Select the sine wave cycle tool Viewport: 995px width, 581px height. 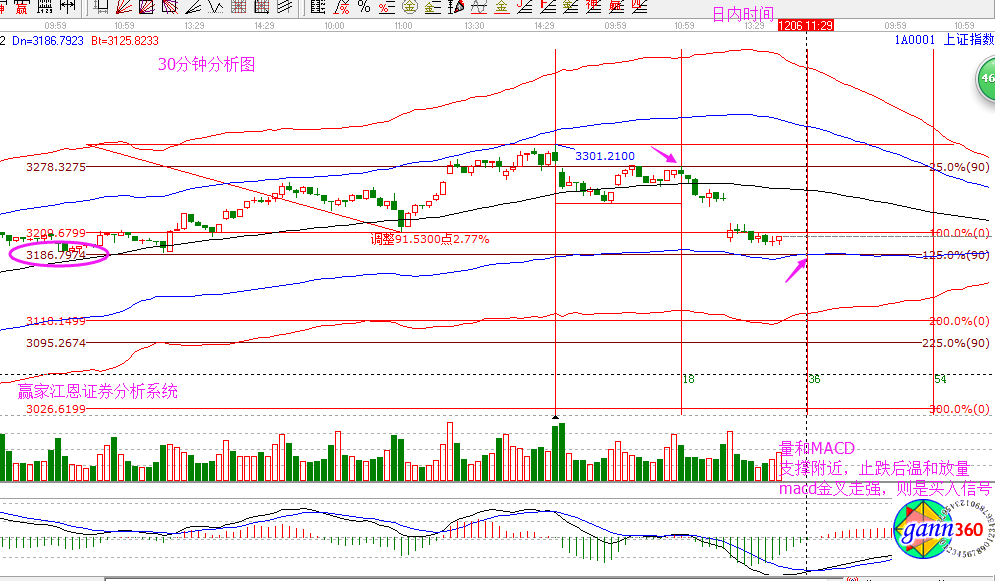click(479, 7)
